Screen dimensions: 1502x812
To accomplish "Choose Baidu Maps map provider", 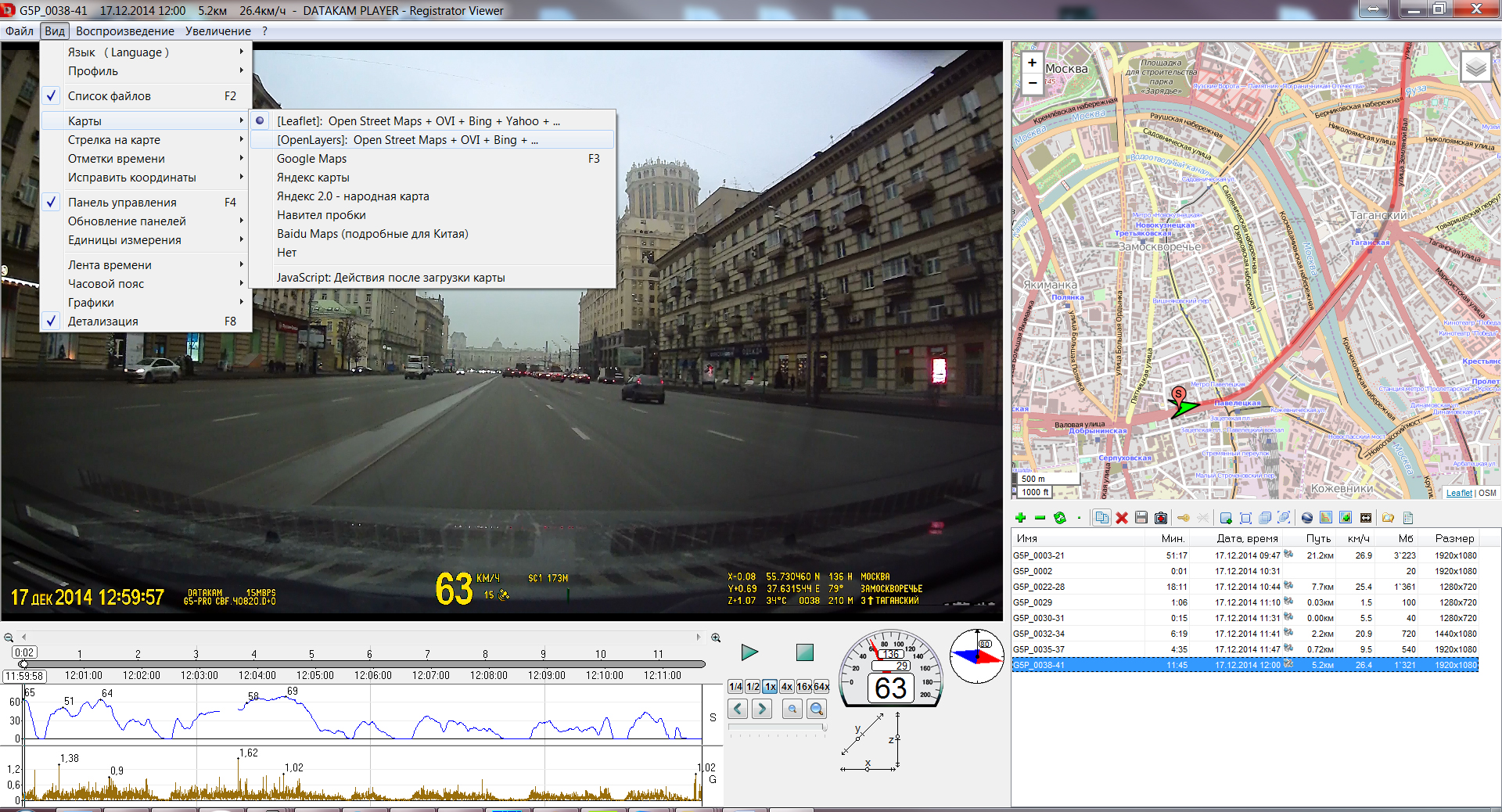I will (433, 234).
